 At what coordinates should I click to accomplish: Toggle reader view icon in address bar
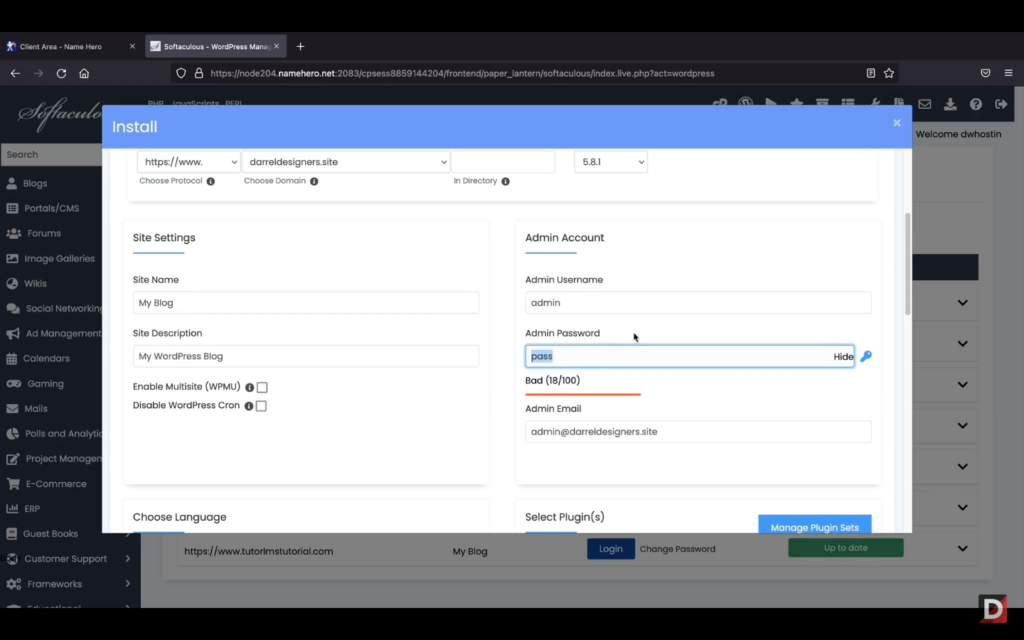[871, 73]
